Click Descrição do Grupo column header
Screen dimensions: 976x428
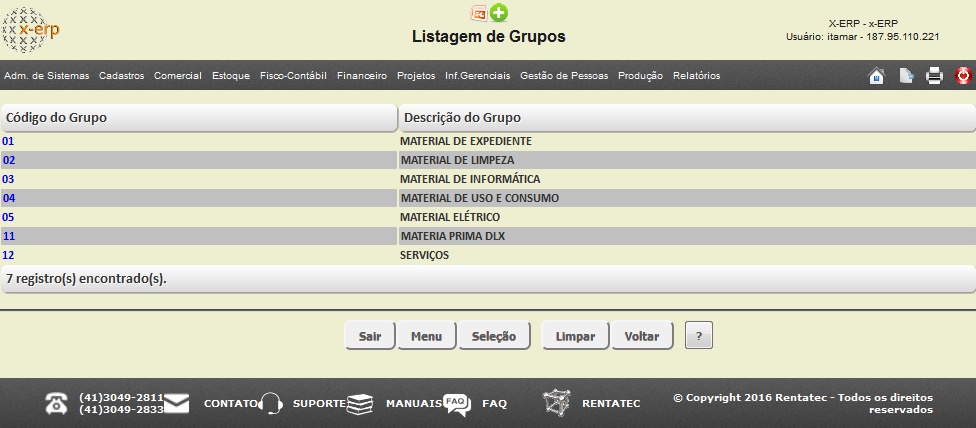687,118
